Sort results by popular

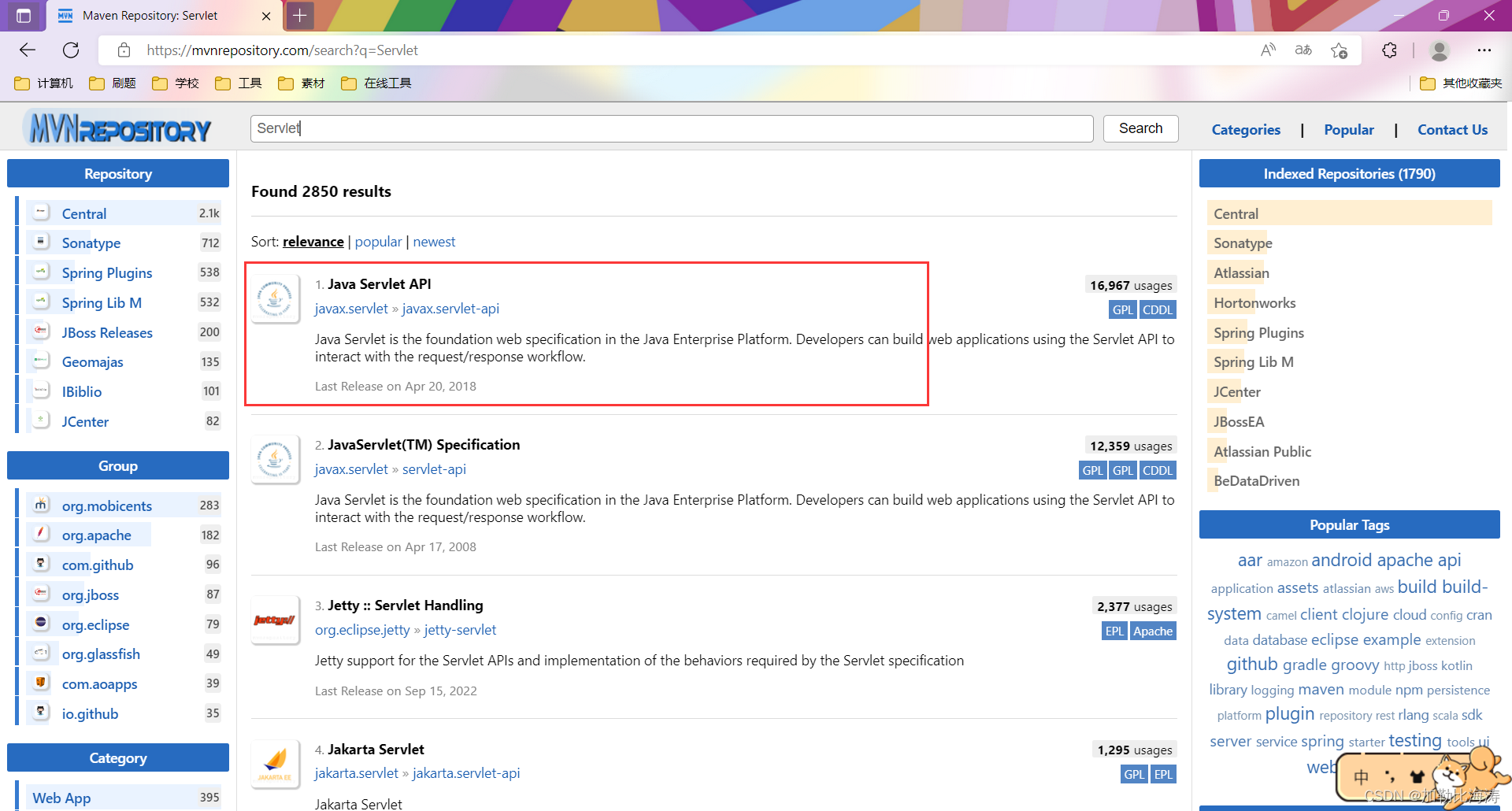[x=378, y=242]
